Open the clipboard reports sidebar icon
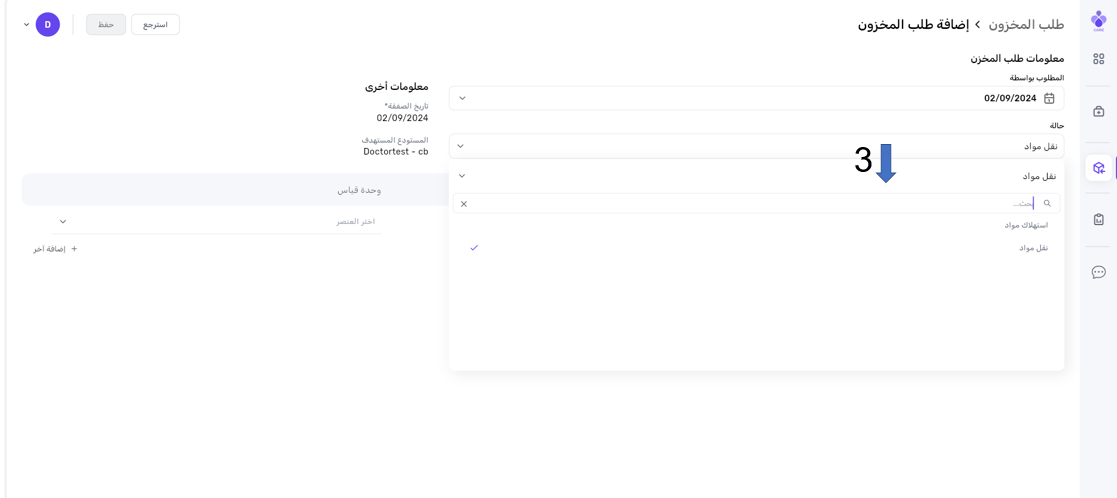Image resolution: width=1117 pixels, height=498 pixels. (x=1098, y=220)
